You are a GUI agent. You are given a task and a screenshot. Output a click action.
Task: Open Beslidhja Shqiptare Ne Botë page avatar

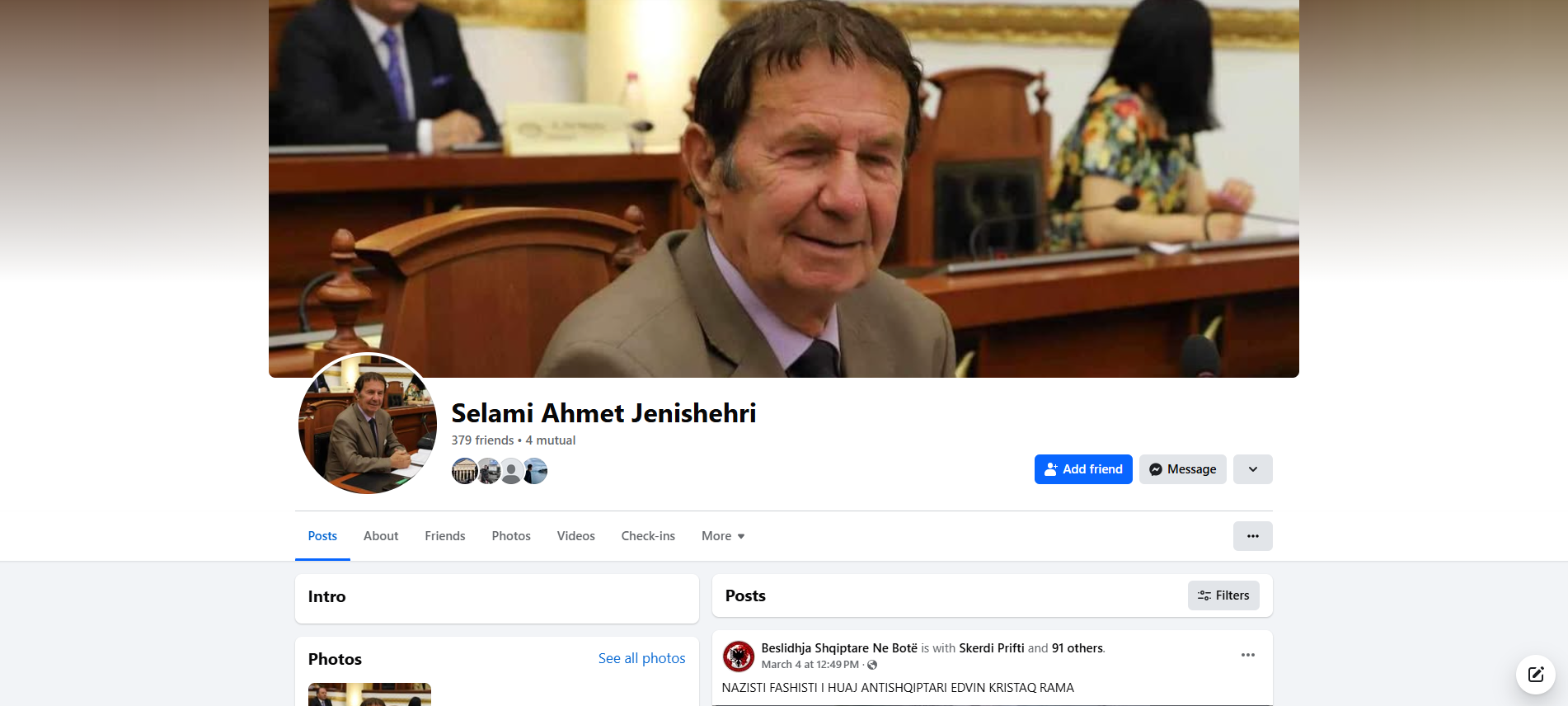(x=739, y=657)
